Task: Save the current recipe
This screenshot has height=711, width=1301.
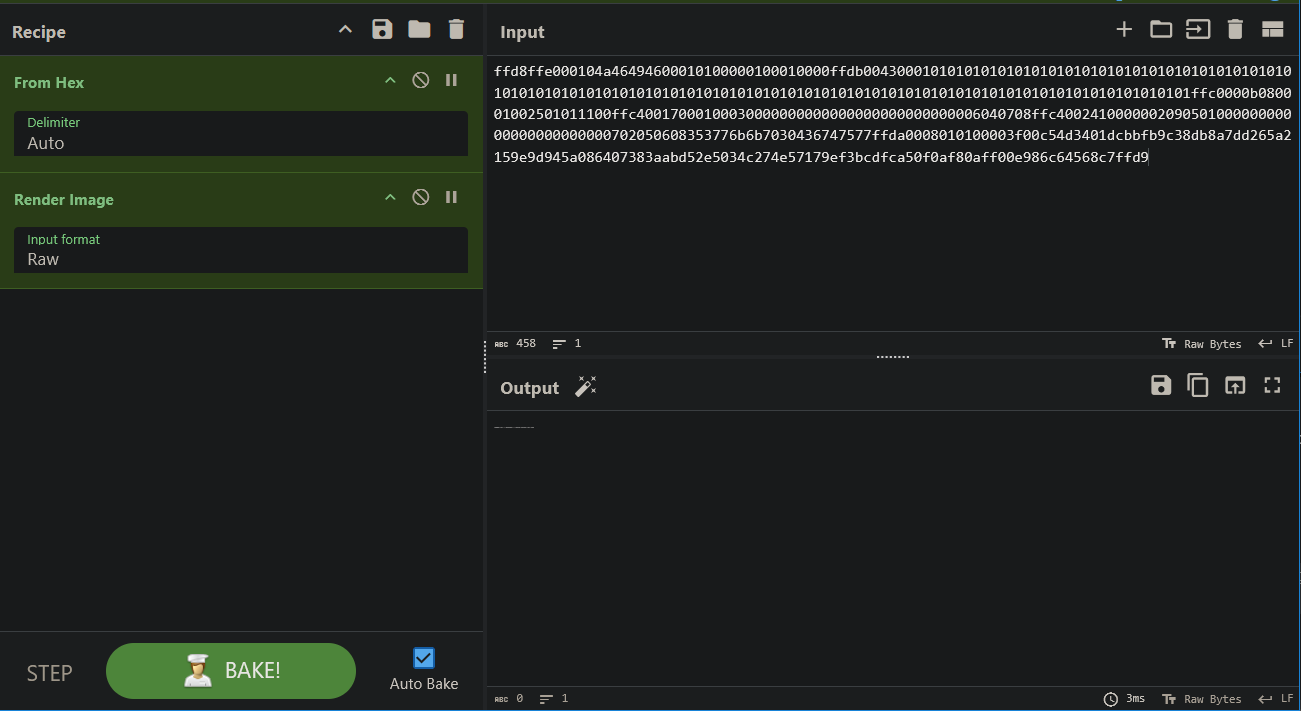Action: coord(382,29)
